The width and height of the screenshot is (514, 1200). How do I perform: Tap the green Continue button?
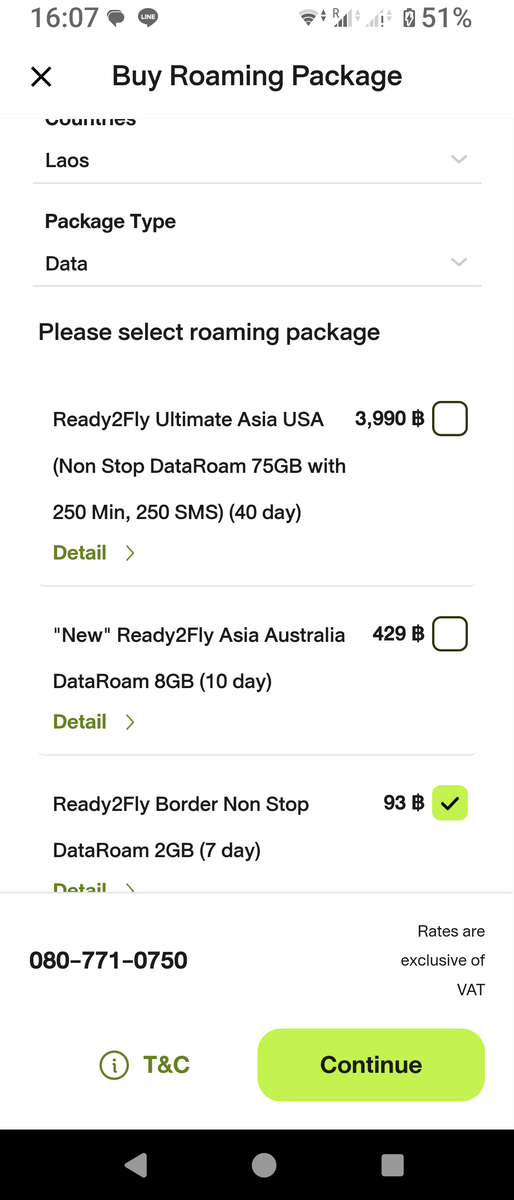click(x=371, y=1065)
